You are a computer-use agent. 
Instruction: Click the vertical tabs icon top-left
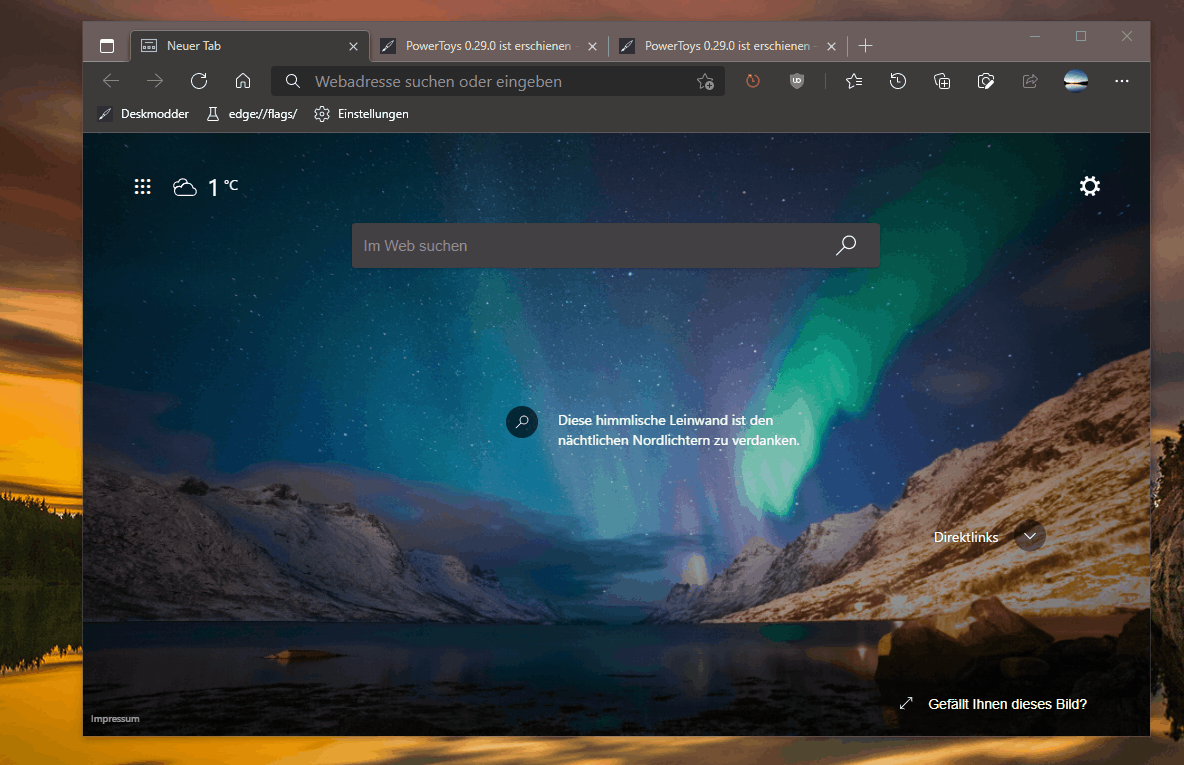(x=107, y=46)
